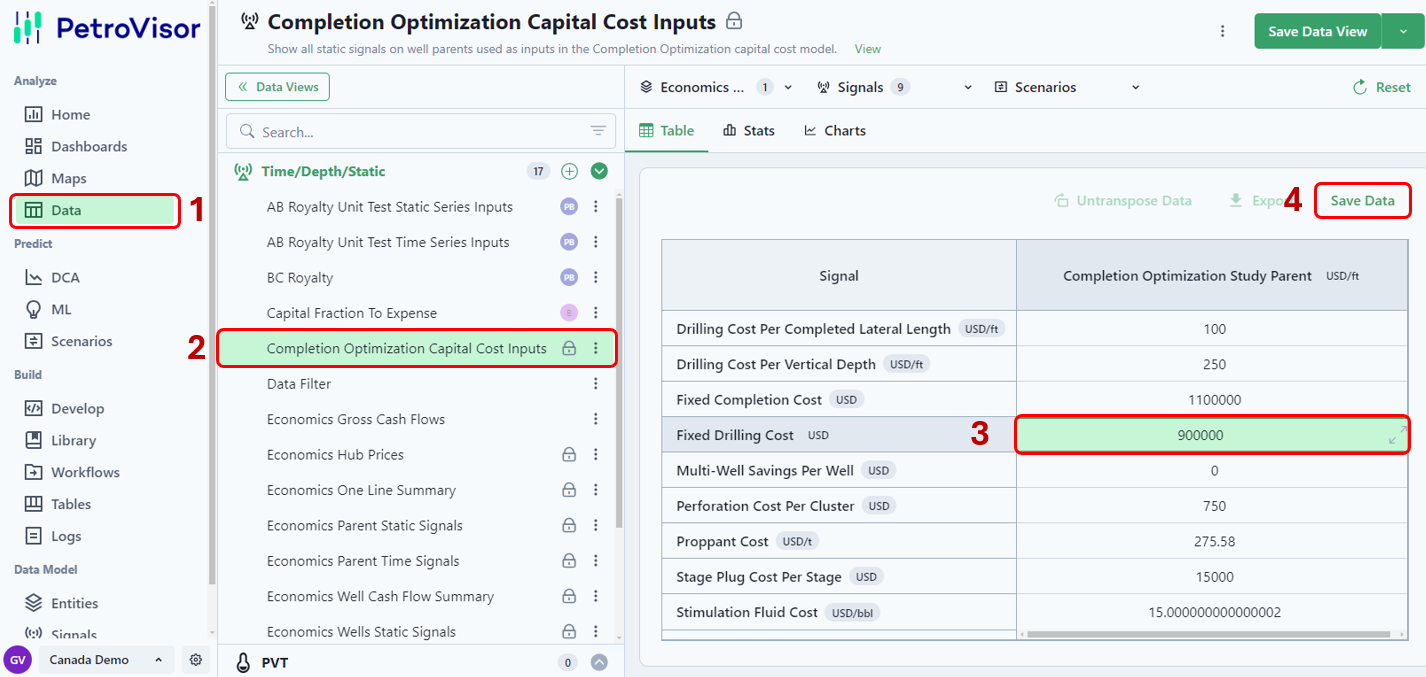Open Home in the sidebar
This screenshot has width=1426, height=677.
[x=70, y=114]
